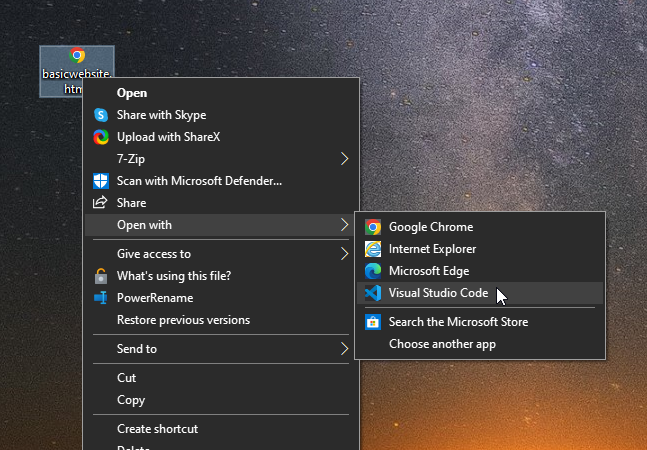This screenshot has height=450, width=647.
Task: Select the Give access to entry
Action: tap(221, 254)
